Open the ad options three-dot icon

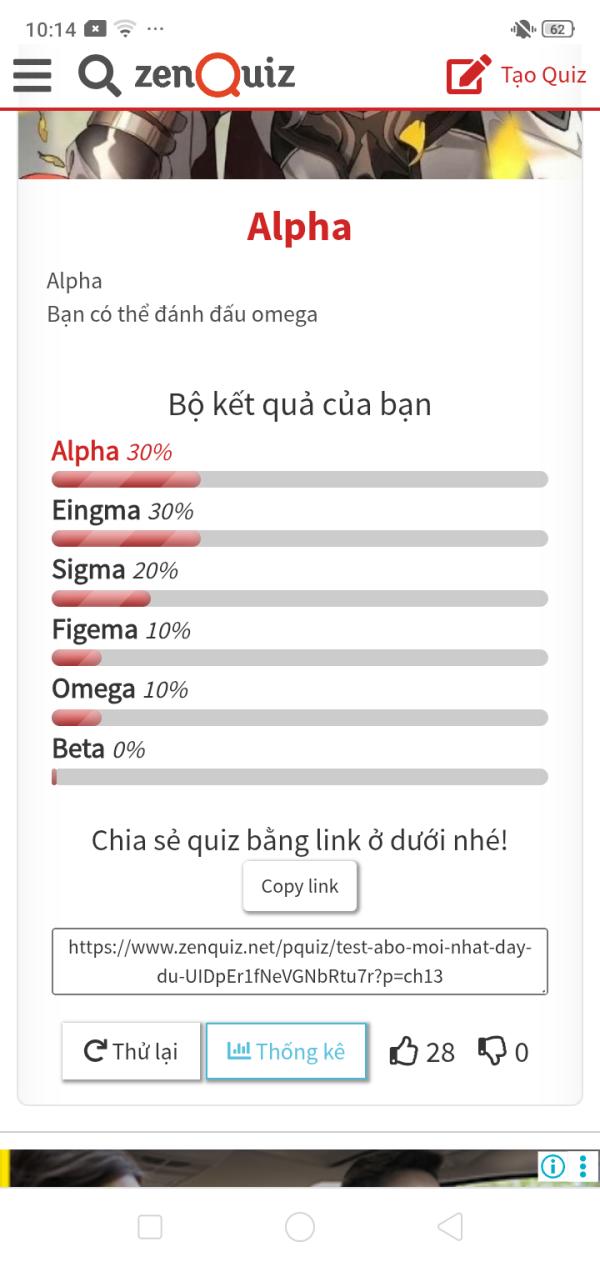tap(583, 1166)
